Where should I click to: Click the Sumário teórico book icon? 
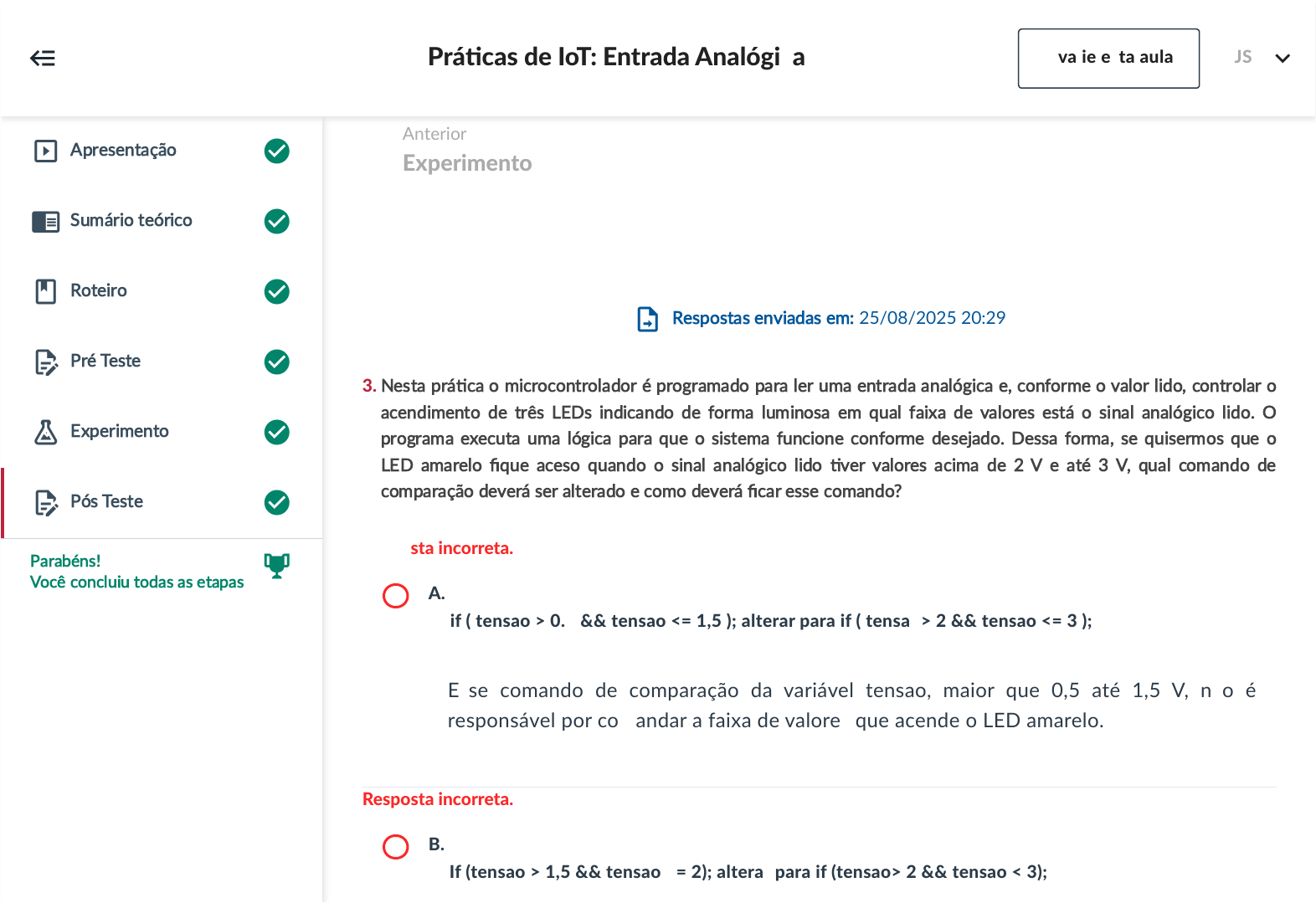[45, 222]
